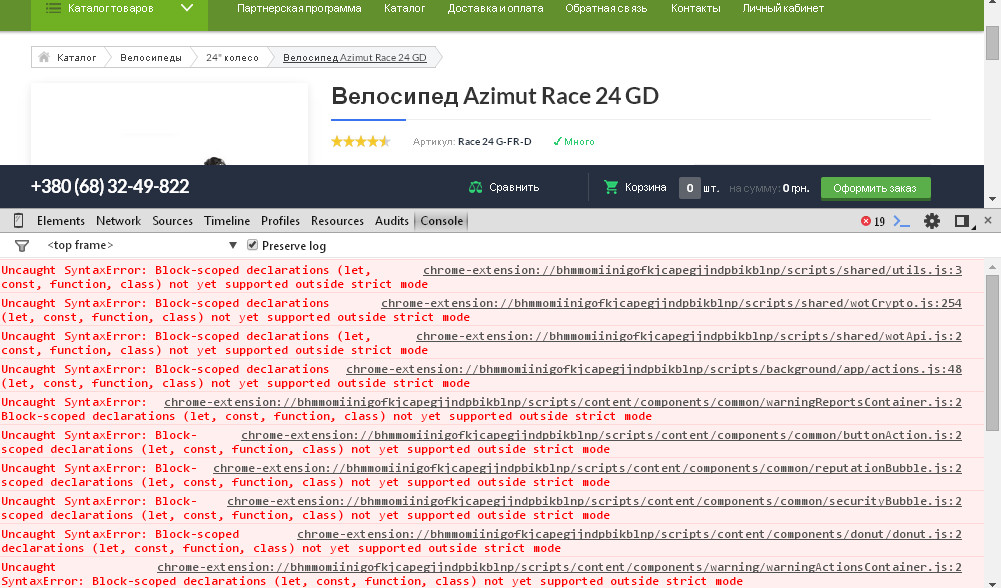Click the page vertical scrollbar thumb
Screen dimensions: 1001x588
(992, 41)
